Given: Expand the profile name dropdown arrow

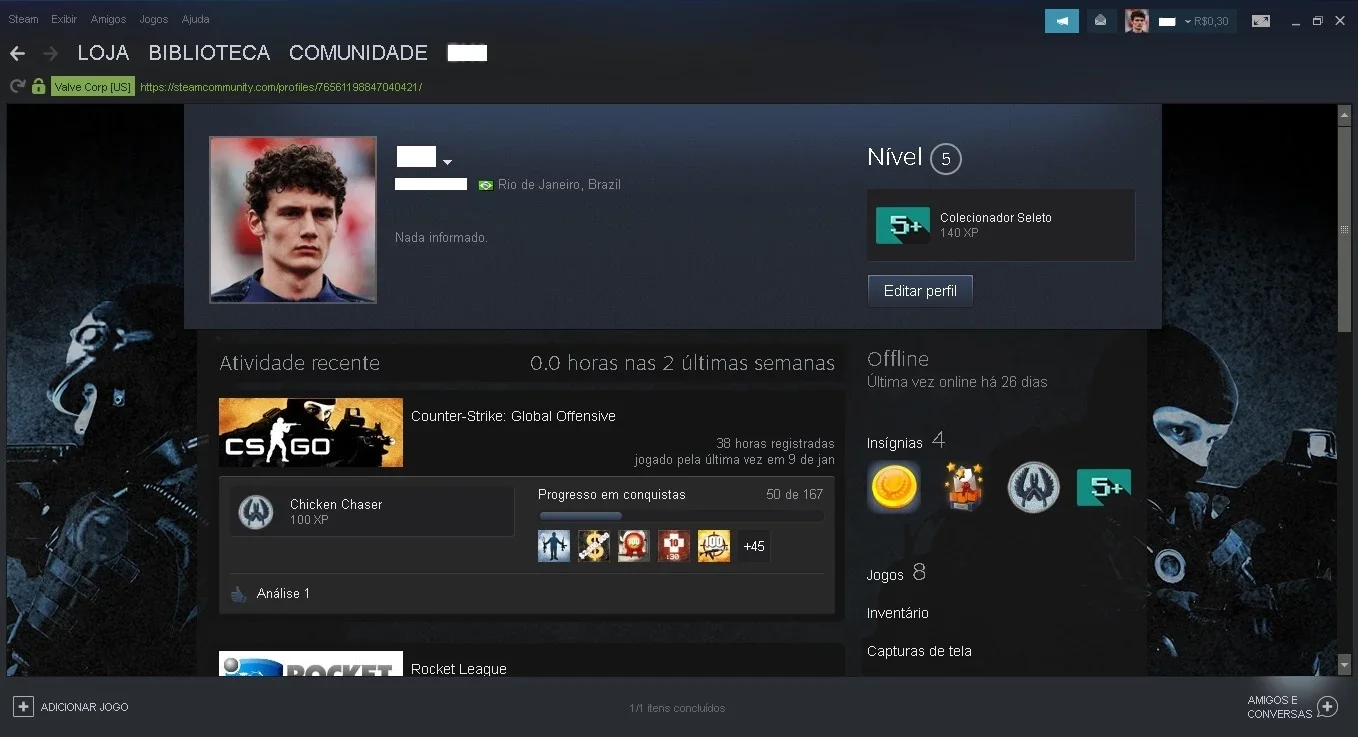Looking at the screenshot, I should (x=448, y=162).
